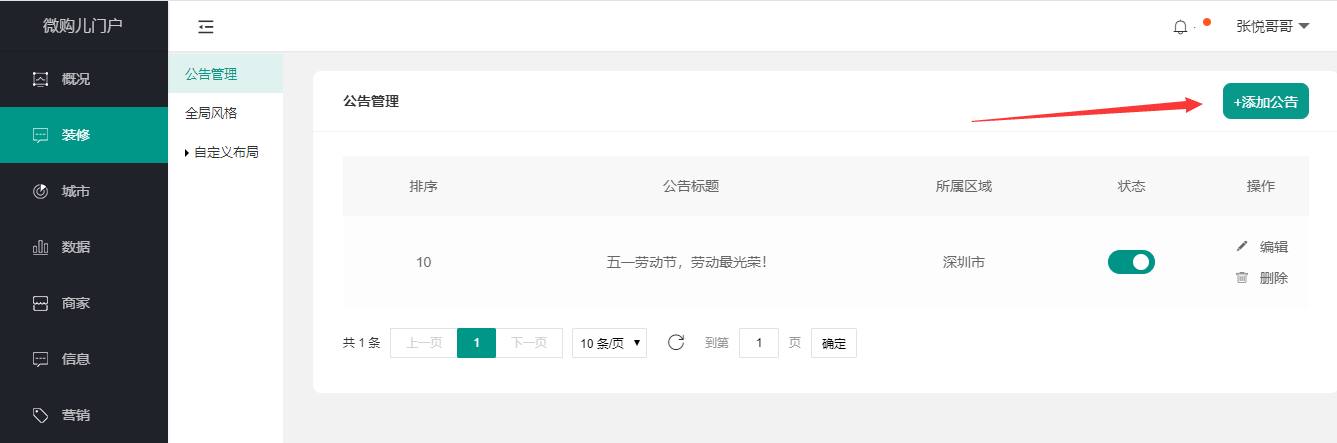Image resolution: width=1337 pixels, height=443 pixels.
Task: Open the 张悦哥哥 user dropdown
Action: pos(1272,27)
